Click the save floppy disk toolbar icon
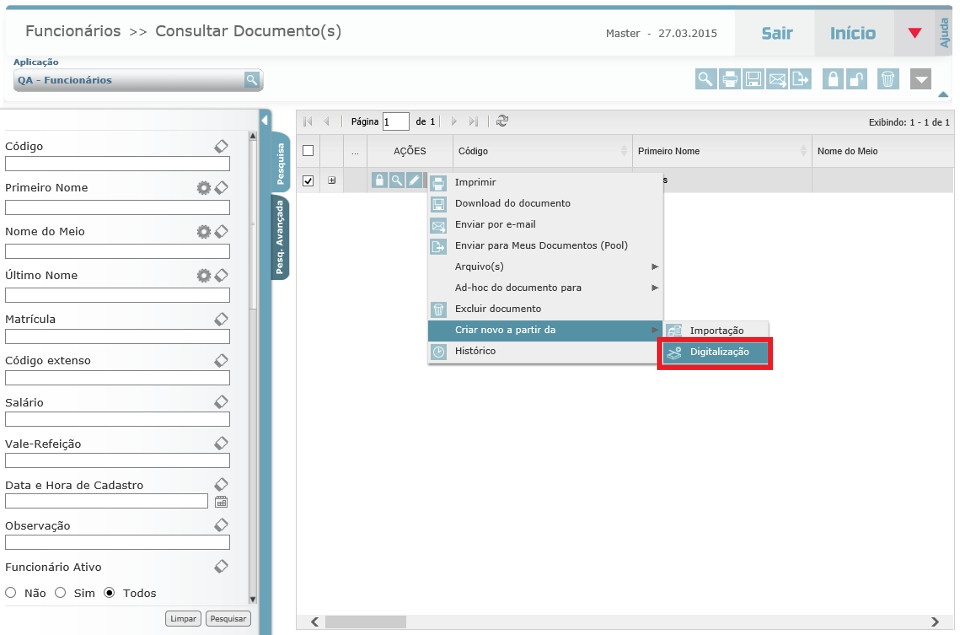 [x=754, y=80]
